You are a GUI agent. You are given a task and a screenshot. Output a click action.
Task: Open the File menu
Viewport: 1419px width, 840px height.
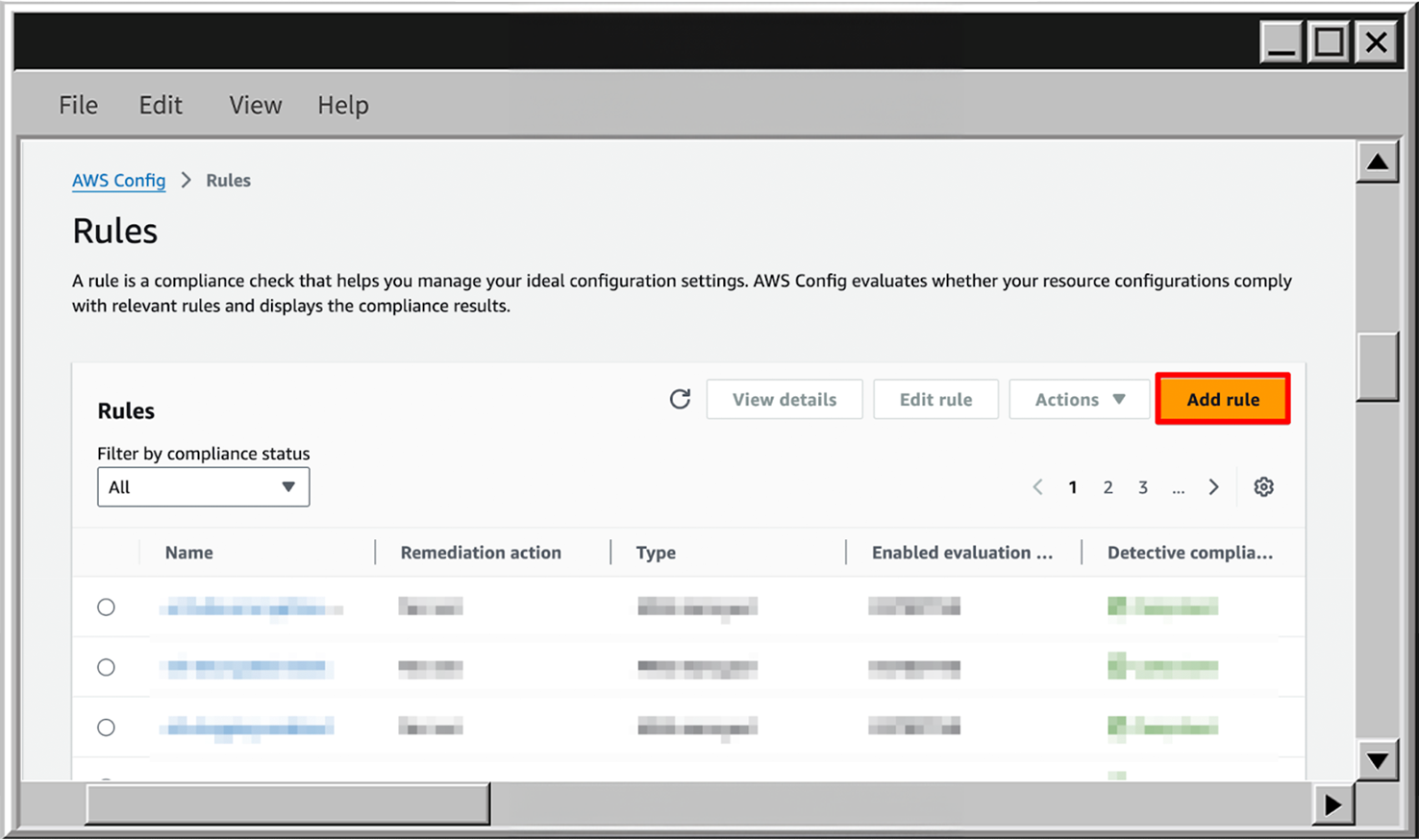point(78,105)
